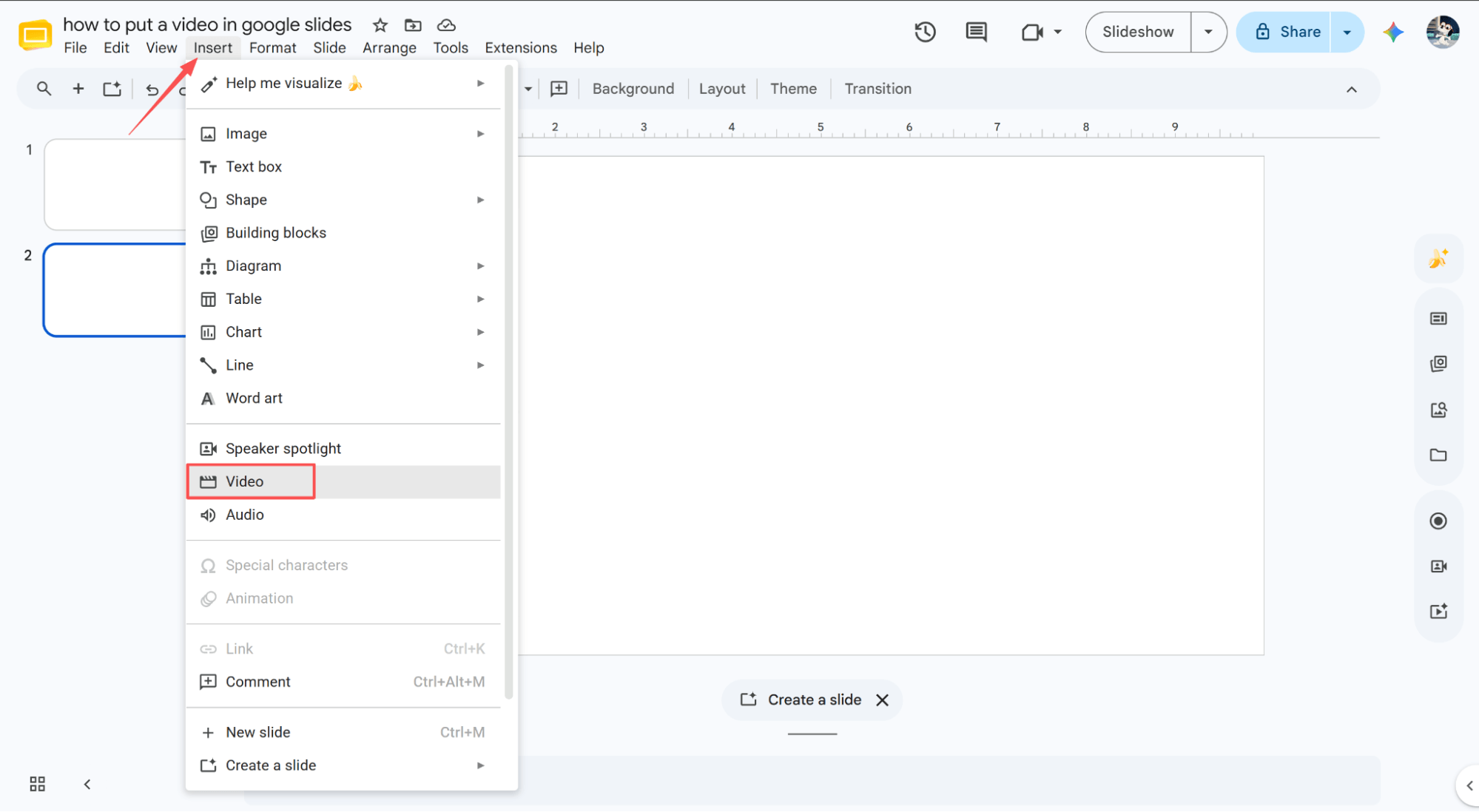This screenshot has width=1479, height=812.
Task: Expand the Shape submenu
Action: (x=481, y=200)
